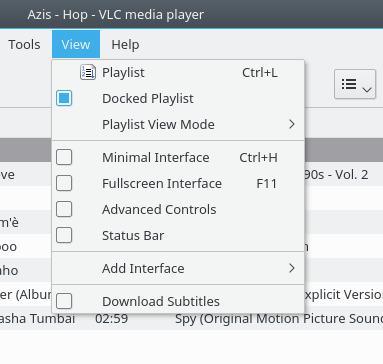The height and width of the screenshot is (364, 383).
Task: Check the Download Subtitles checkbox
Action: (x=64, y=301)
